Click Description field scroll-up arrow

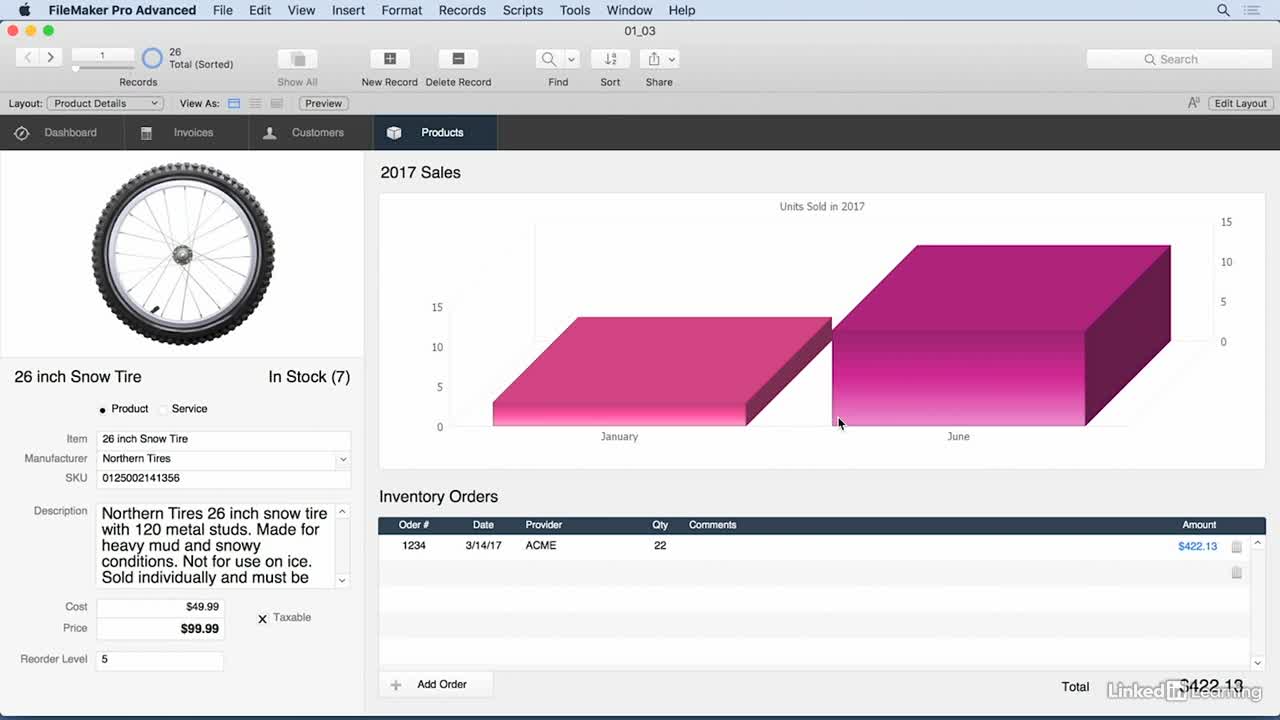(x=342, y=512)
